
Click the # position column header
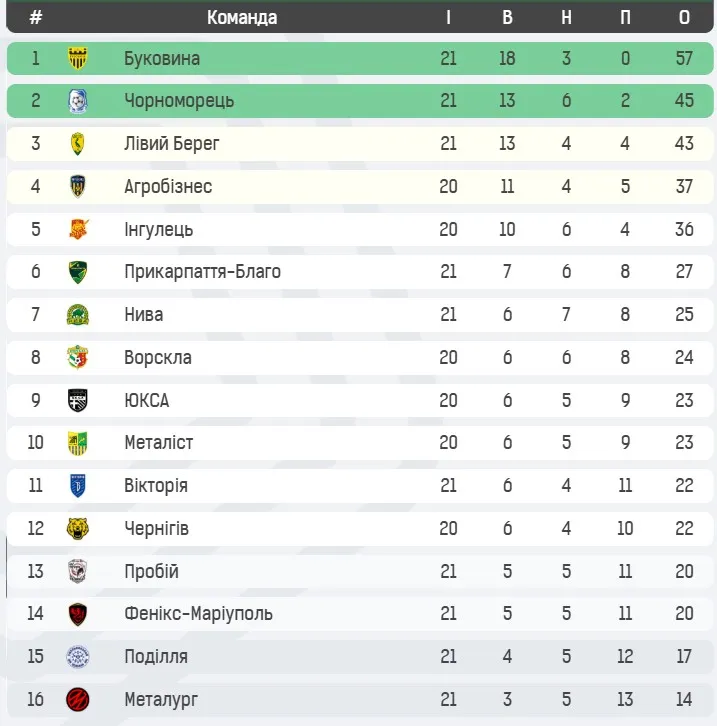coord(36,18)
